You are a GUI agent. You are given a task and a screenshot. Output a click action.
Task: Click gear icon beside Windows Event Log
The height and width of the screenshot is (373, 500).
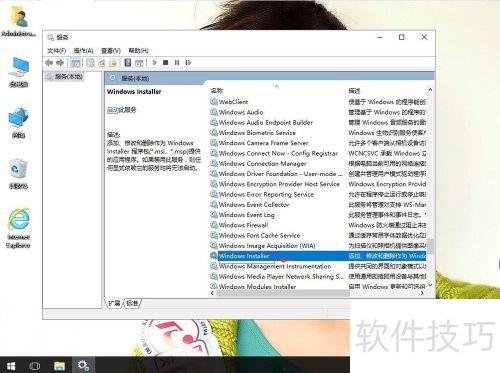point(214,215)
